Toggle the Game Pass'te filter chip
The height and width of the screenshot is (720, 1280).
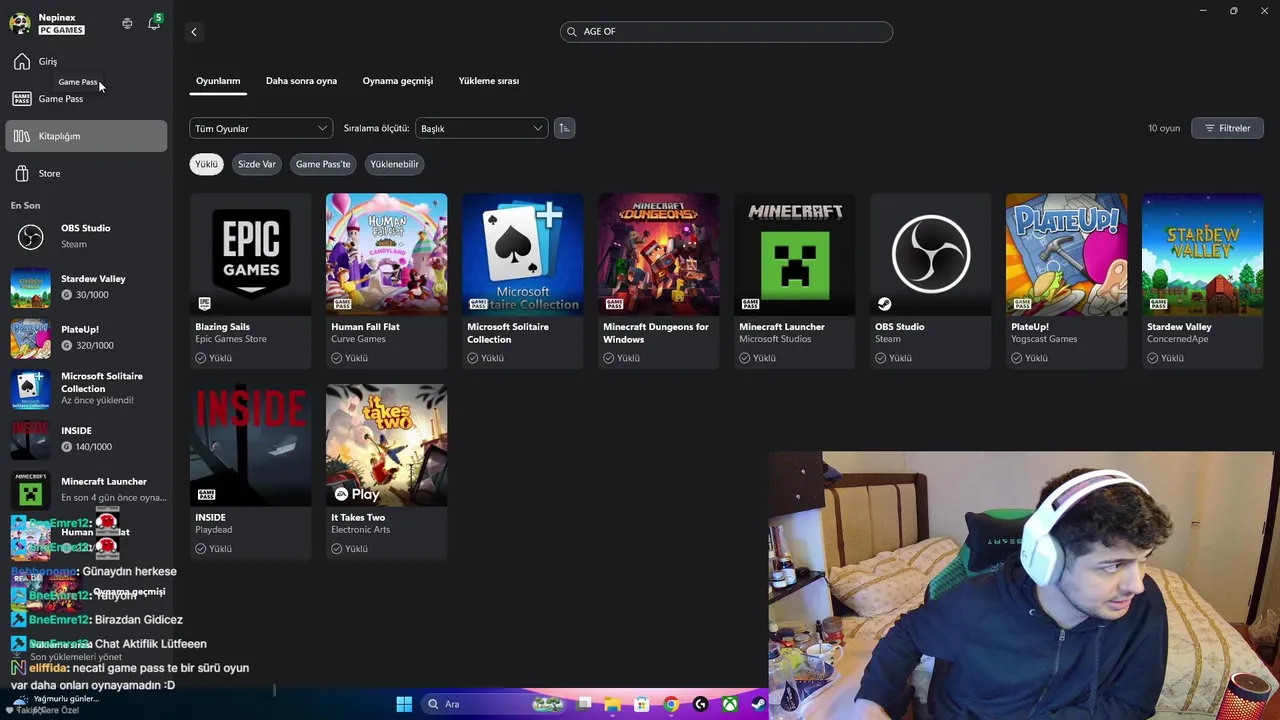(323, 164)
